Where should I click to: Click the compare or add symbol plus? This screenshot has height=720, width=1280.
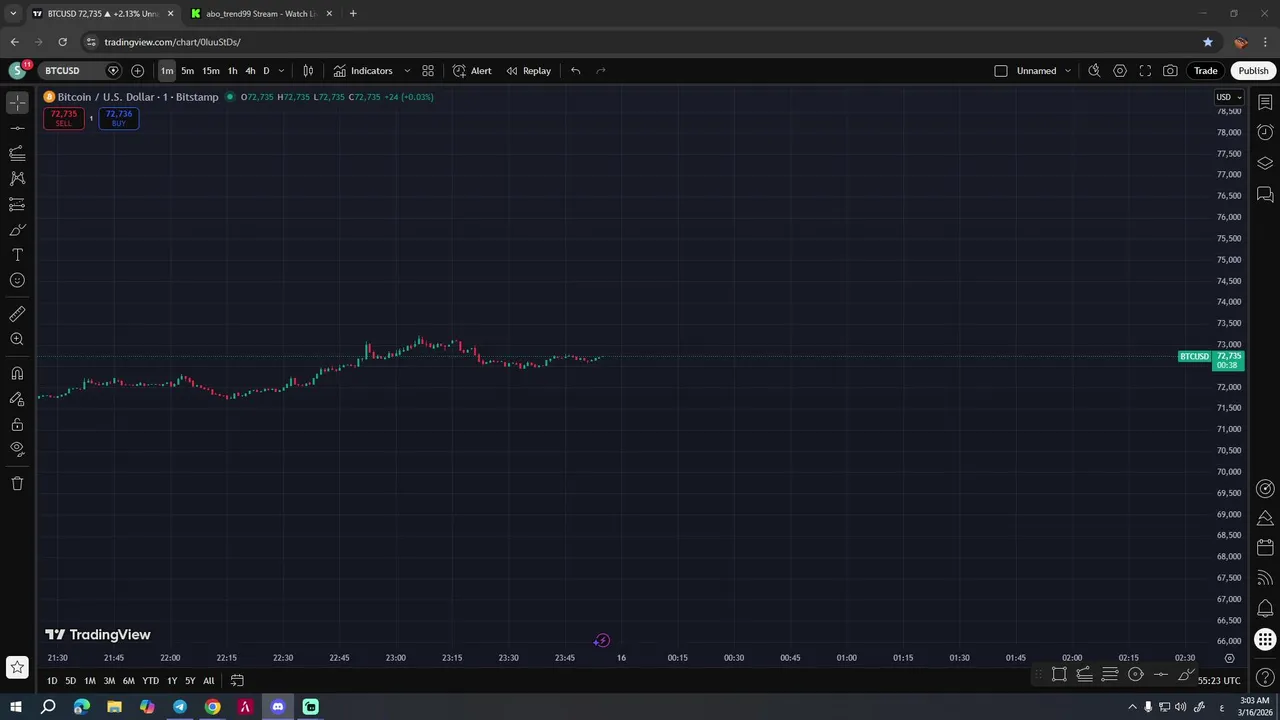pos(138,71)
